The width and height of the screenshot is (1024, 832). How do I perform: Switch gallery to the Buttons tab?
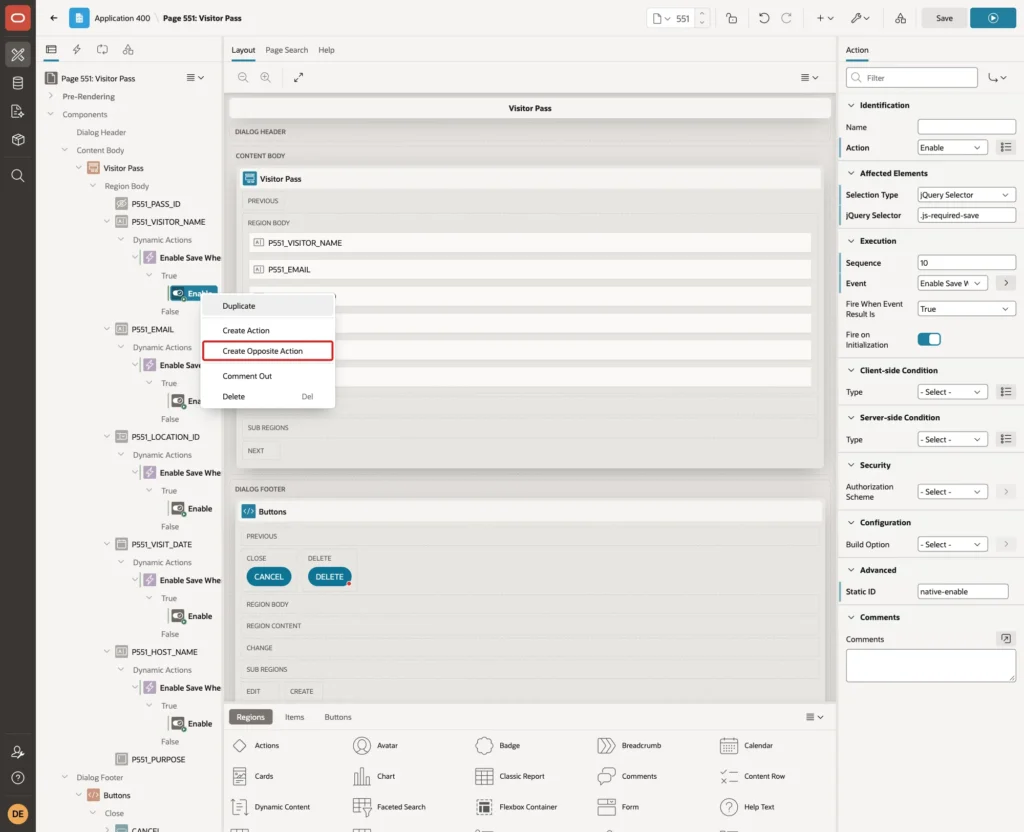pos(338,717)
